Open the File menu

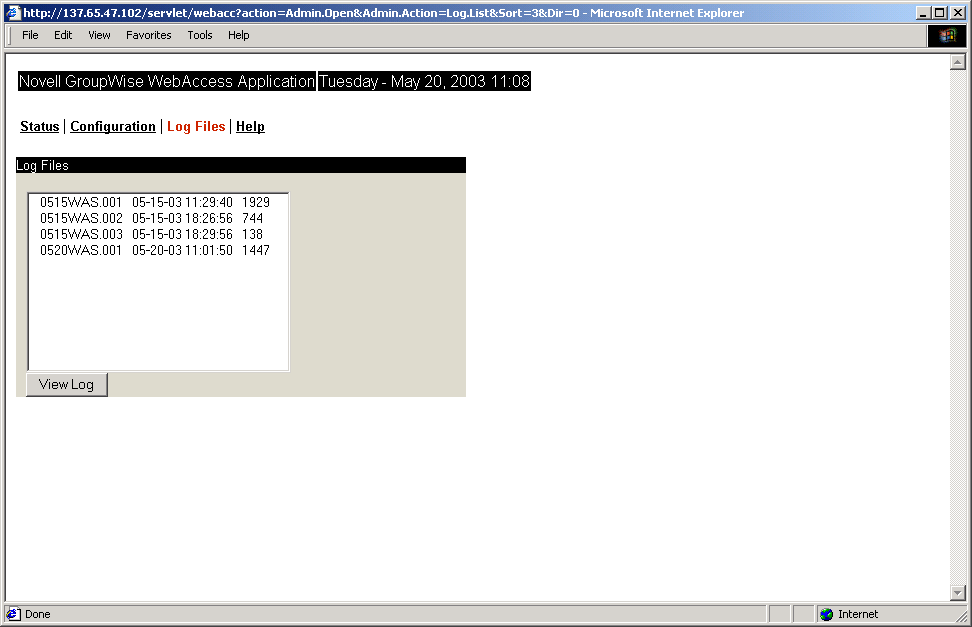(x=30, y=35)
